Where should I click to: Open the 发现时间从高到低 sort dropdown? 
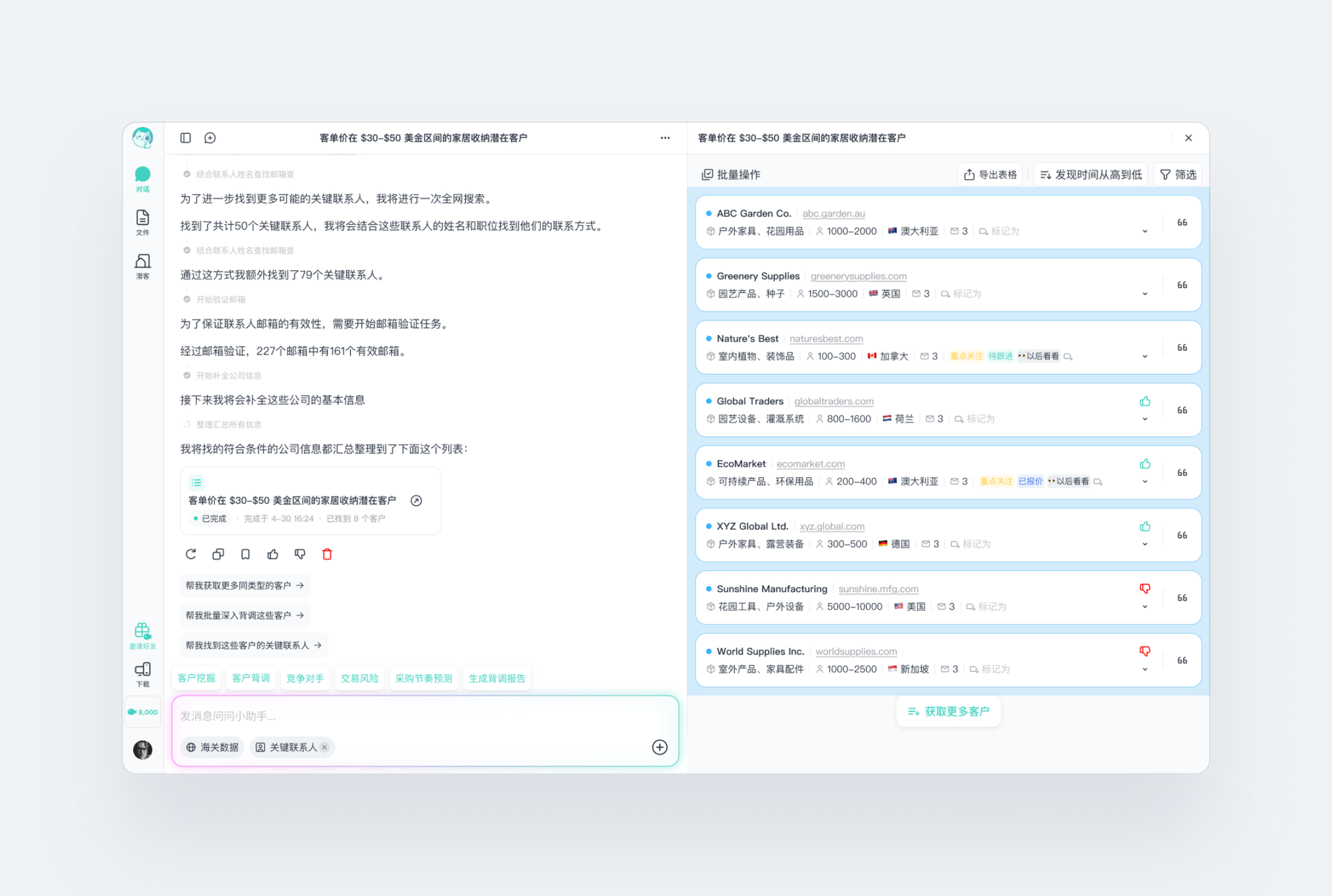[x=1091, y=174]
